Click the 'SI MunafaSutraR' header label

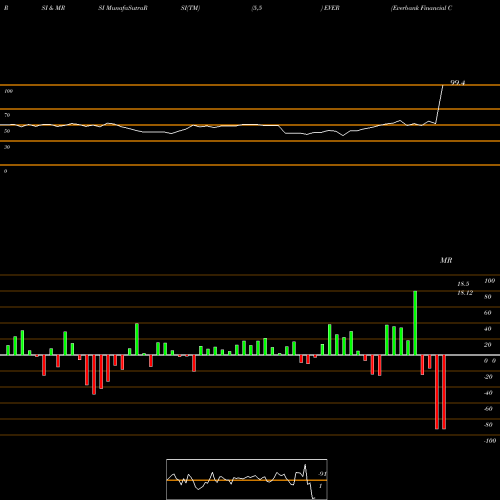tap(123, 8)
